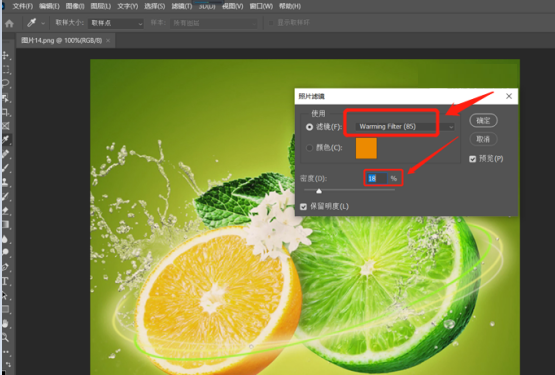Select the Horizontal Type tool

coord(5,282)
